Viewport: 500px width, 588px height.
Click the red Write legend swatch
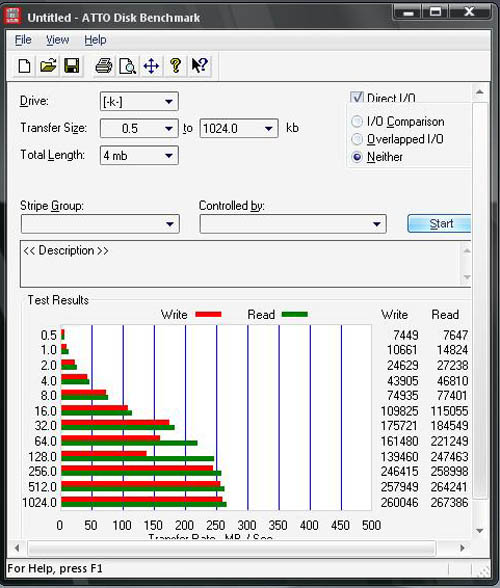tap(209, 314)
